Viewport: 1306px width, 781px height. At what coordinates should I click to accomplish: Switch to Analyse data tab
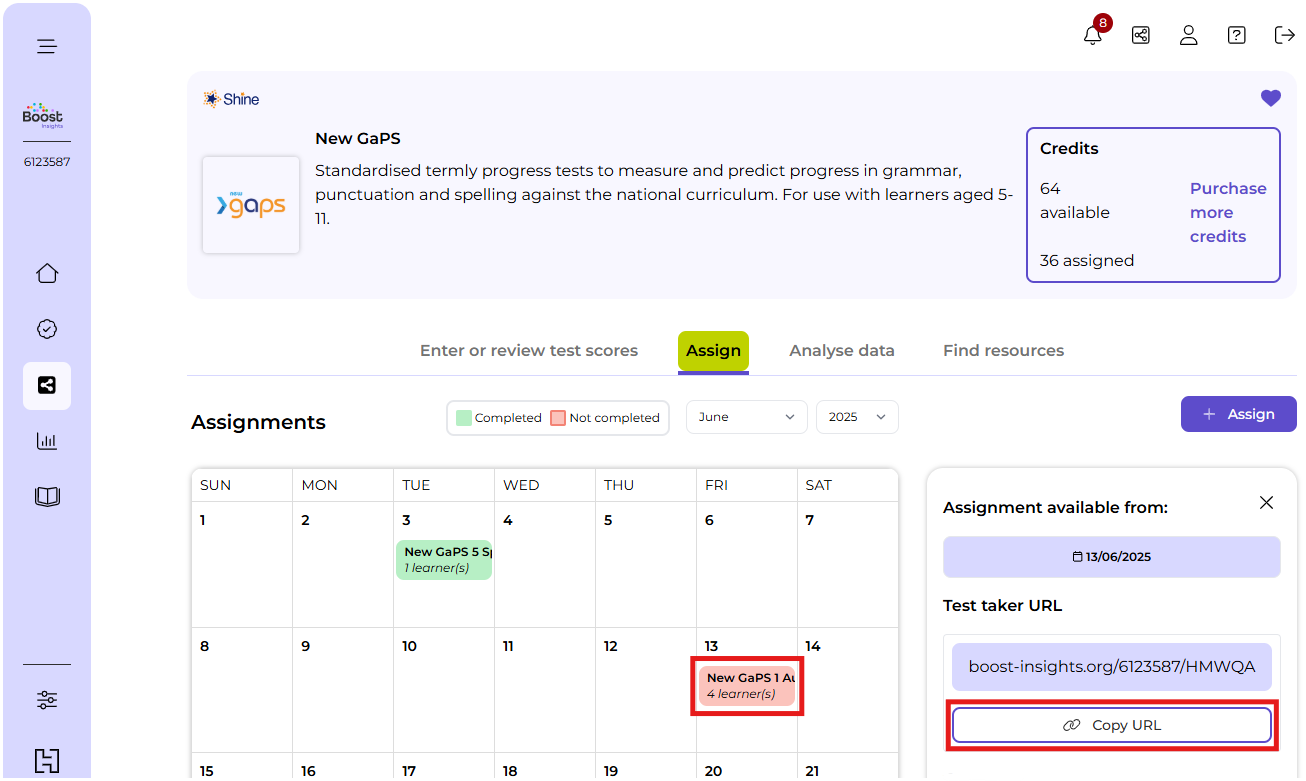point(841,351)
